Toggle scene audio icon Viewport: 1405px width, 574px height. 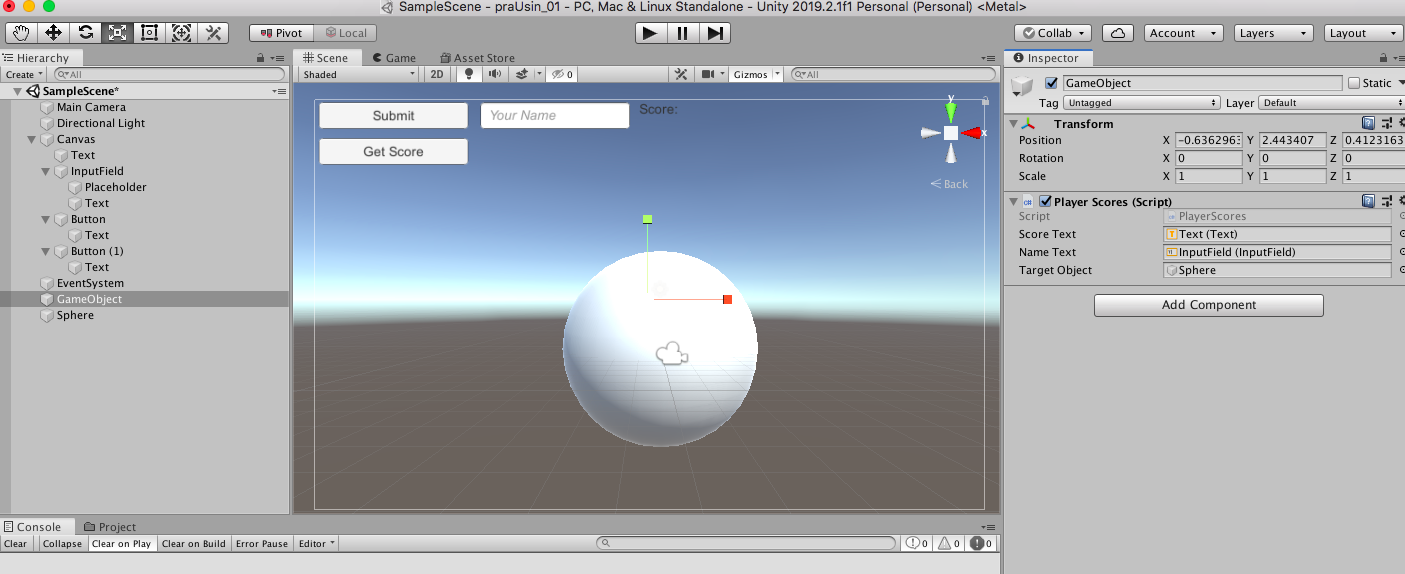(493, 74)
